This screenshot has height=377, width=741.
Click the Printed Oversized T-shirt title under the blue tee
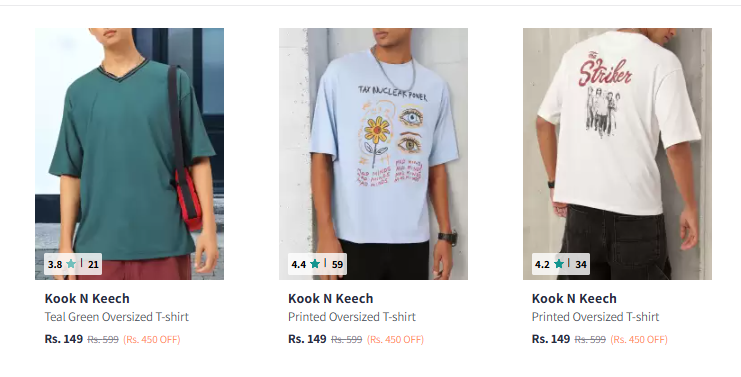[352, 317]
